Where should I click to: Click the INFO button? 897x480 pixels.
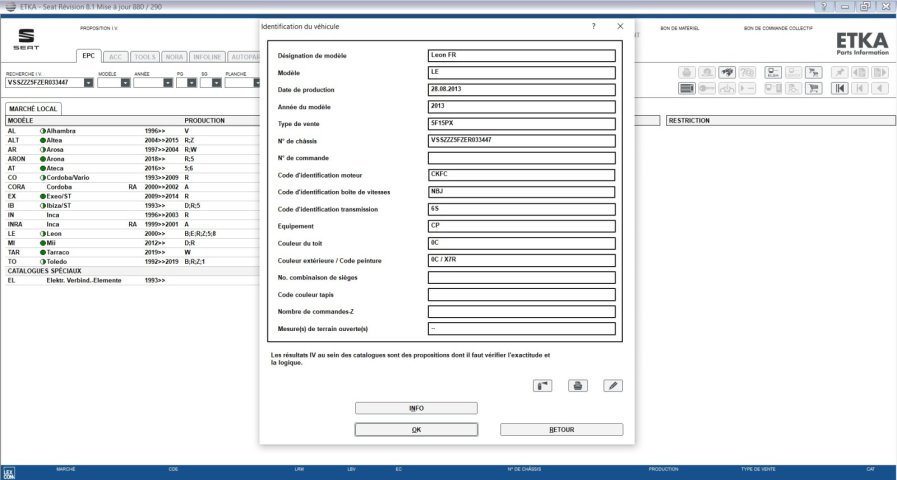416,408
